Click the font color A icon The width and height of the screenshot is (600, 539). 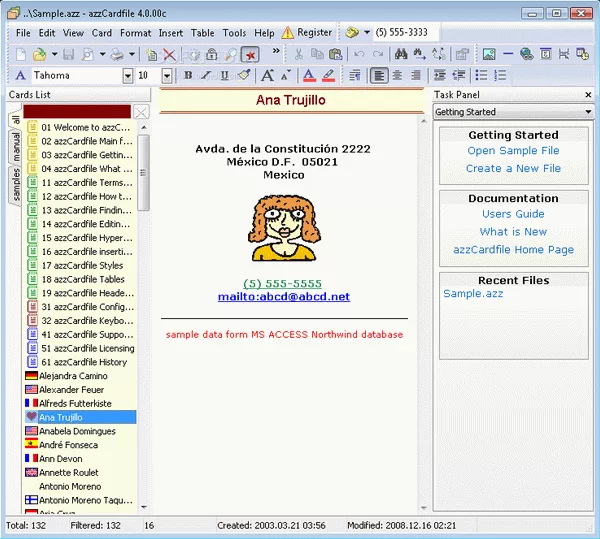(x=309, y=75)
